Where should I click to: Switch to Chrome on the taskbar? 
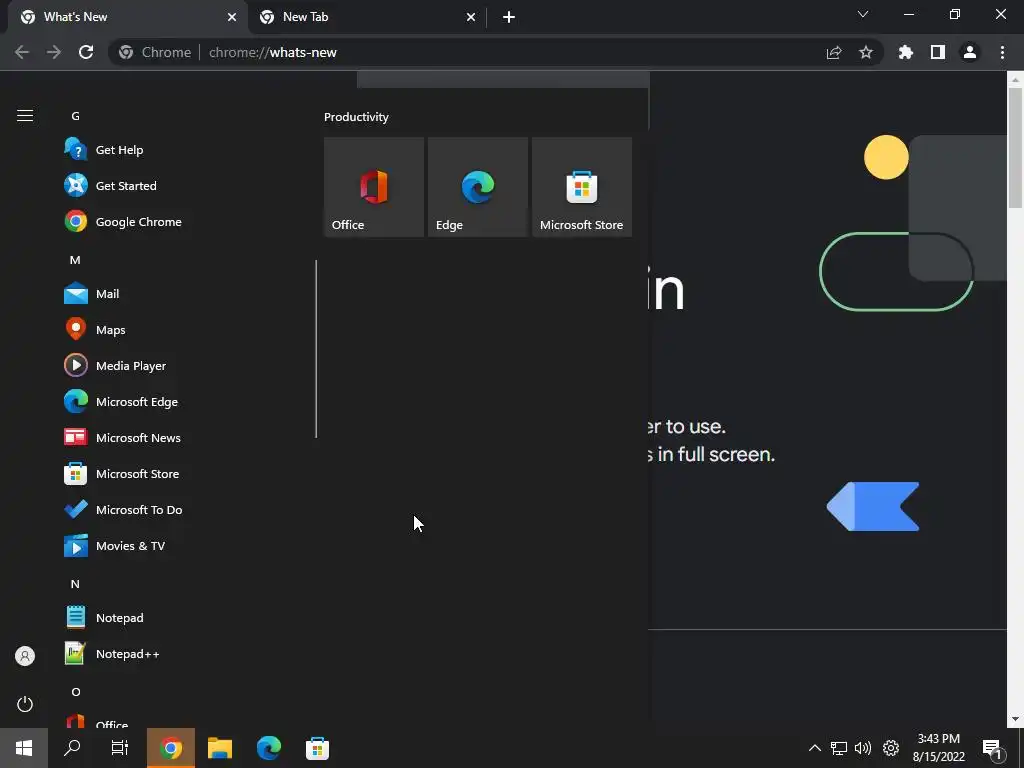[x=171, y=748]
